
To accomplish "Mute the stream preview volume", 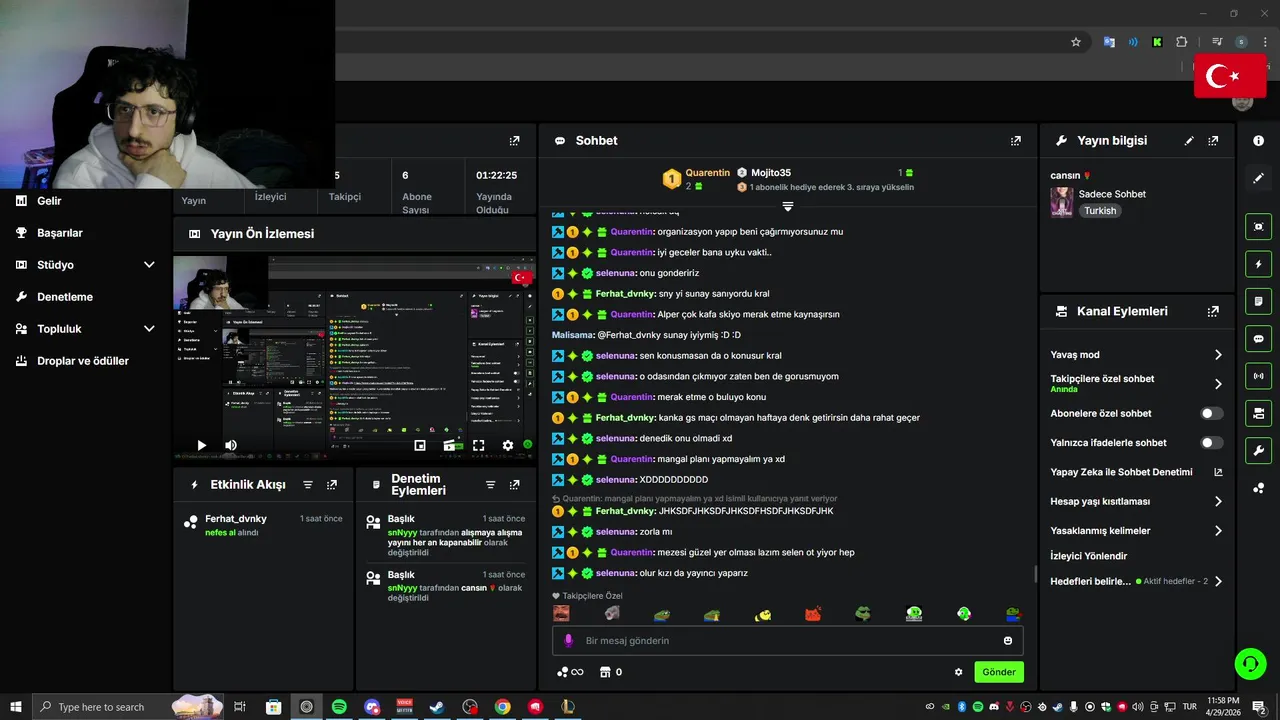I will click(x=231, y=445).
